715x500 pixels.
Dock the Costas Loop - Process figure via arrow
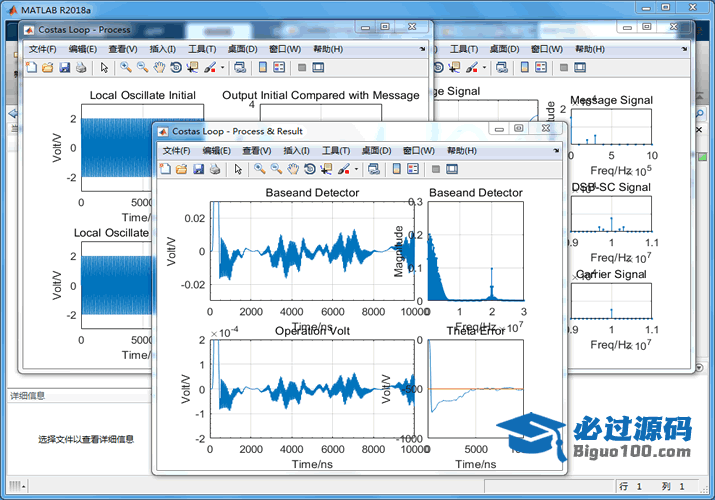(422, 49)
